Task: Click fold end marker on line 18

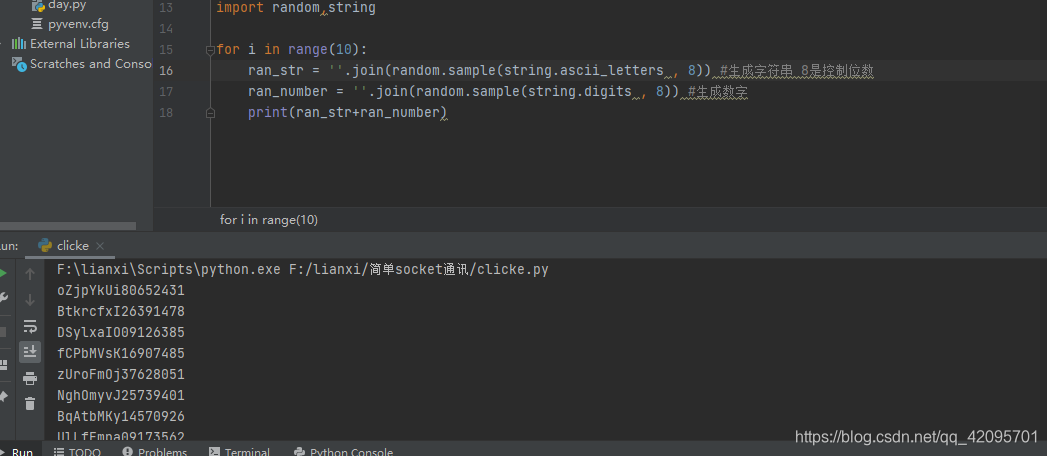Action: point(210,113)
